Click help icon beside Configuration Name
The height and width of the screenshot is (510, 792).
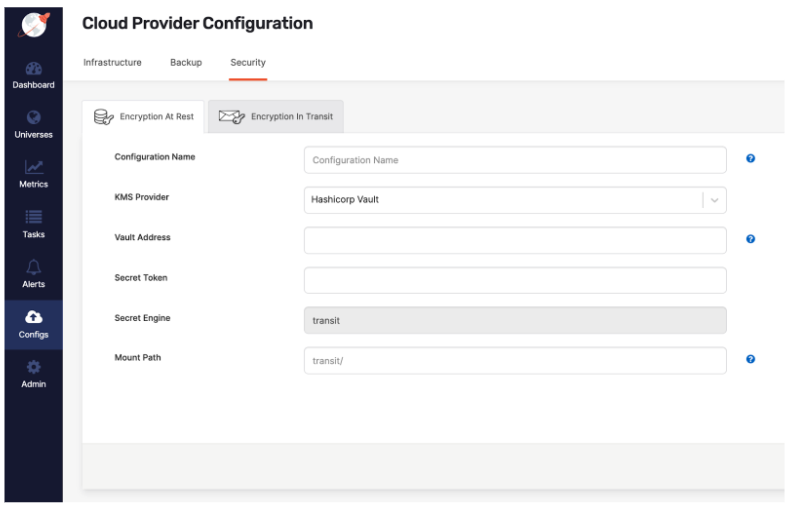pos(750,159)
